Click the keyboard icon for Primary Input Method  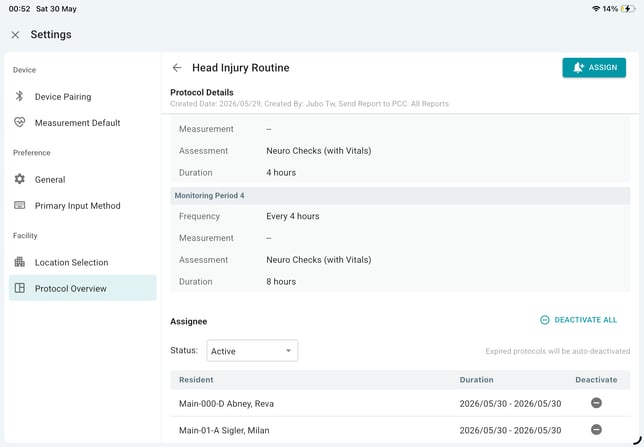tap(19, 205)
